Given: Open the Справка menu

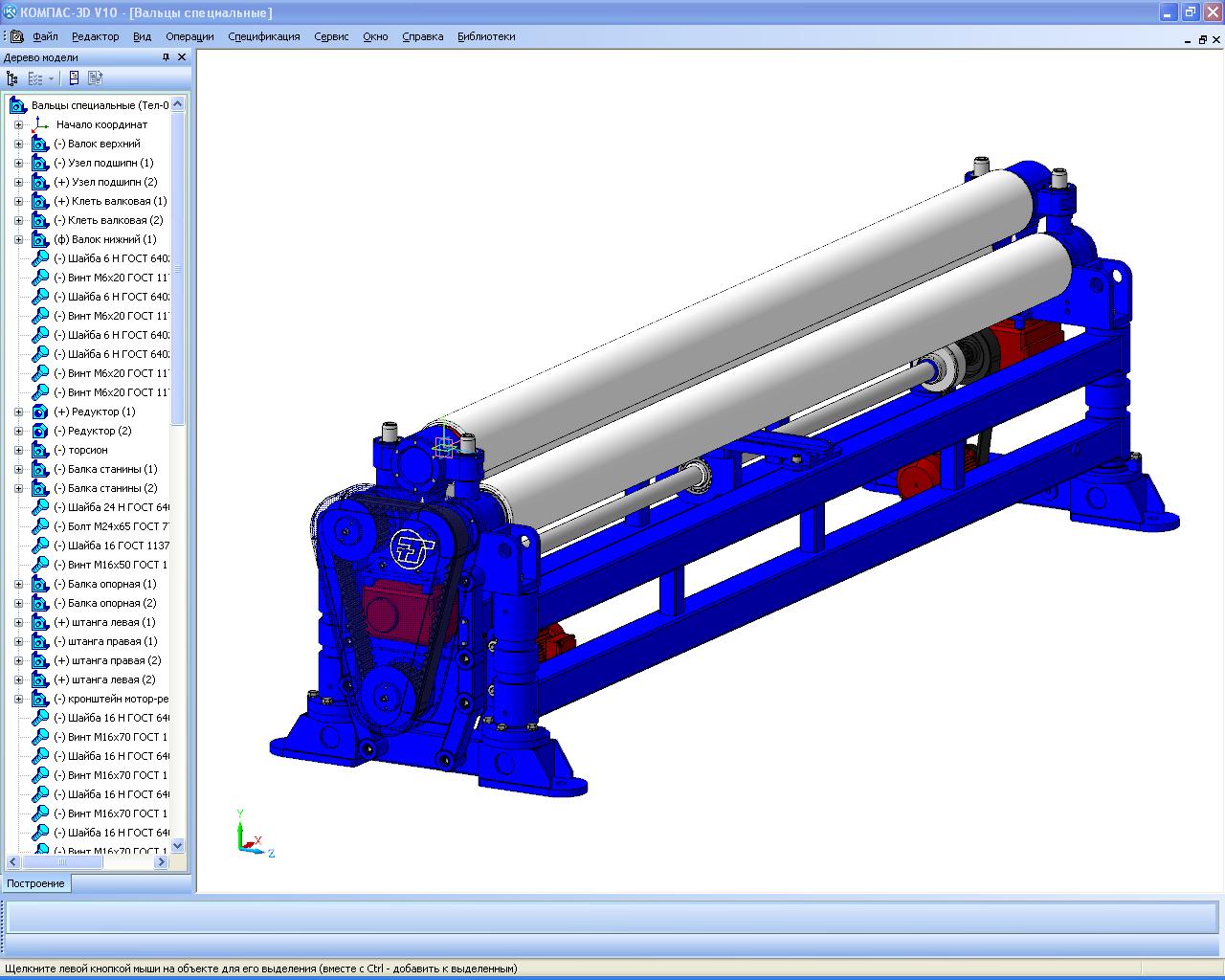Looking at the screenshot, I should click(423, 36).
